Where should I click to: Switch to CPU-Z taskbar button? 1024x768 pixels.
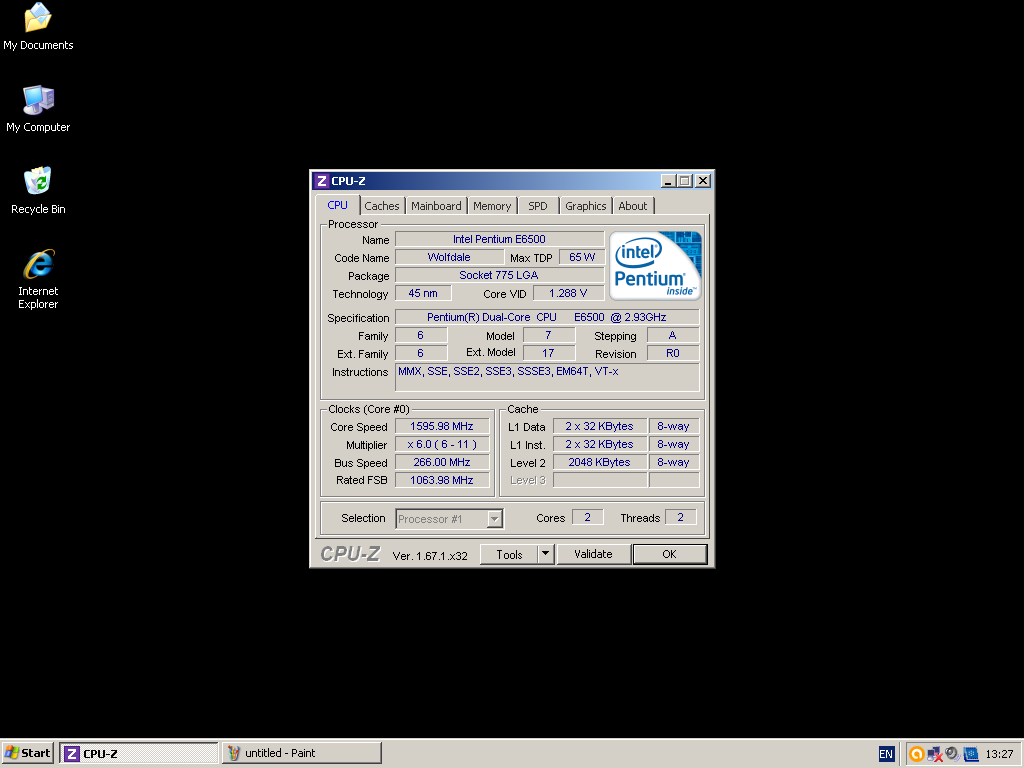click(139, 753)
